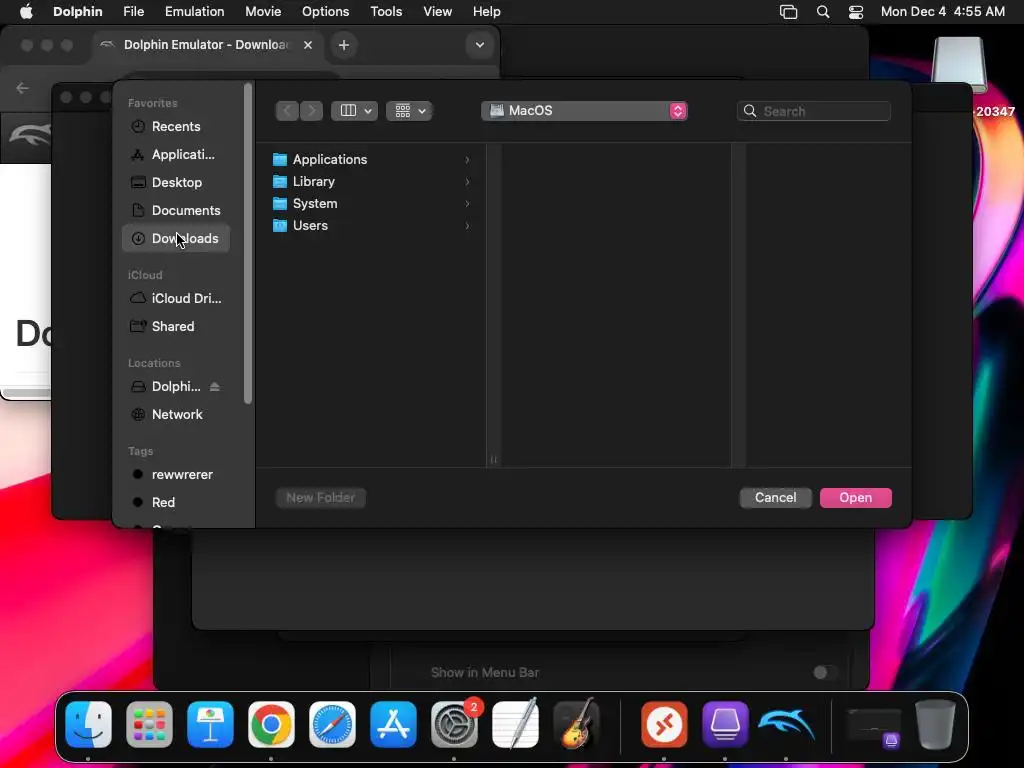Image resolution: width=1024 pixels, height=768 pixels.
Task: Open the Options menu
Action: click(325, 12)
